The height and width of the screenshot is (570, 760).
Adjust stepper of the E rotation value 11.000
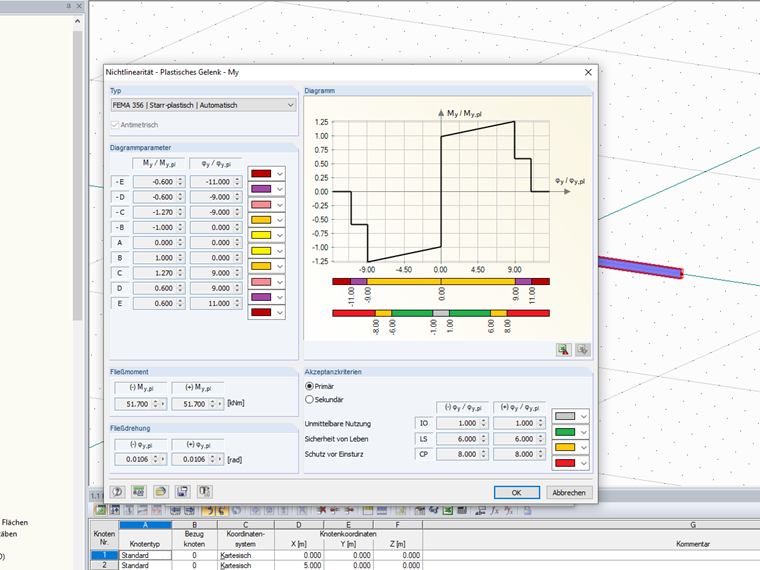click(x=238, y=303)
